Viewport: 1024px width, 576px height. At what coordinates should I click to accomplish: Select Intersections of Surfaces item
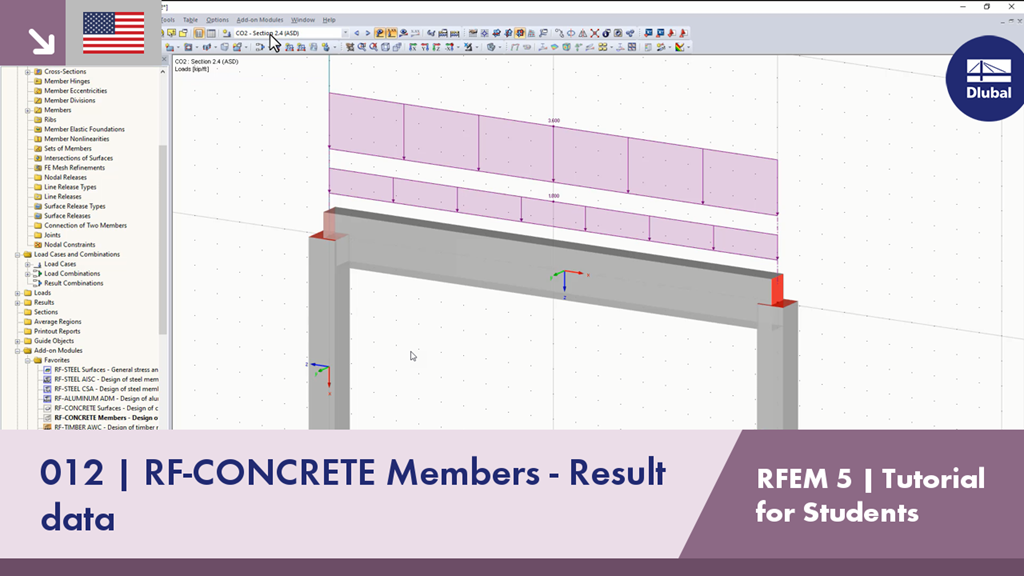tap(78, 158)
